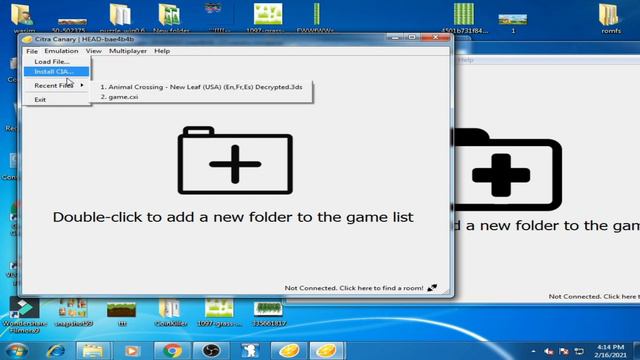Open the Help menu
The width and height of the screenshot is (640, 360).
click(x=162, y=51)
